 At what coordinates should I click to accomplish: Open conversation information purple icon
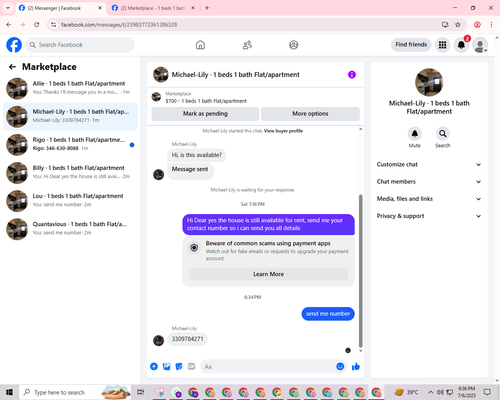(x=352, y=75)
